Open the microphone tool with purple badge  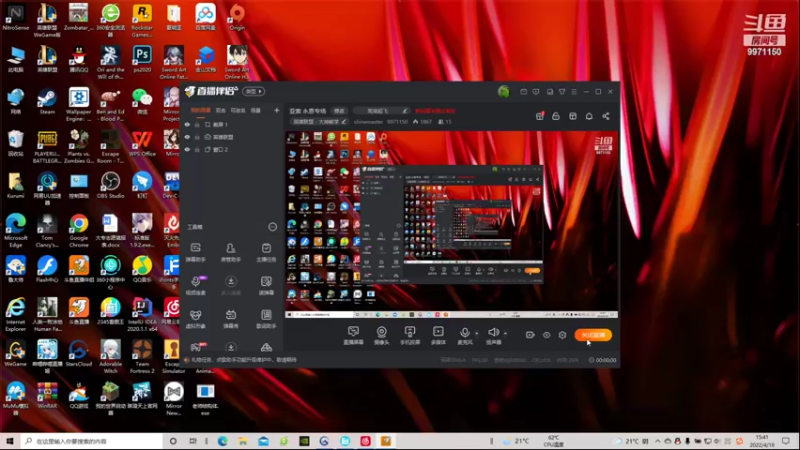point(196,285)
